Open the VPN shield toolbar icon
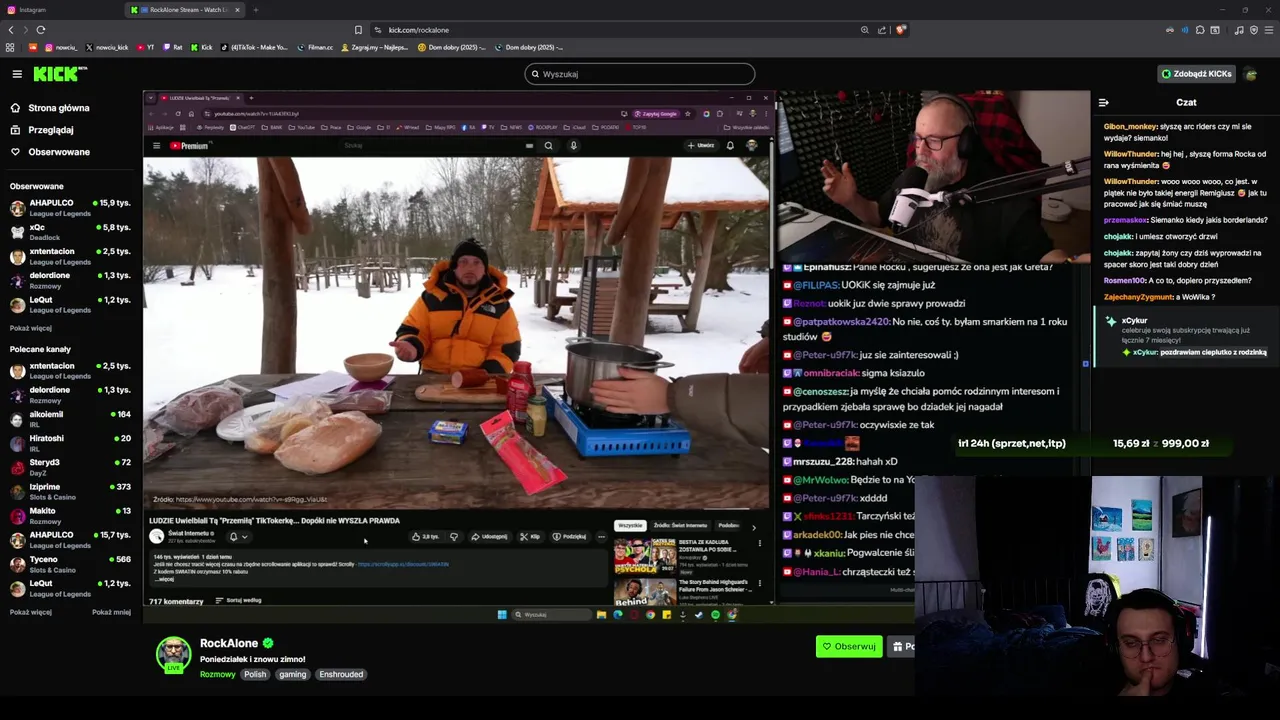The width and height of the screenshot is (1280, 720). tap(1254, 30)
